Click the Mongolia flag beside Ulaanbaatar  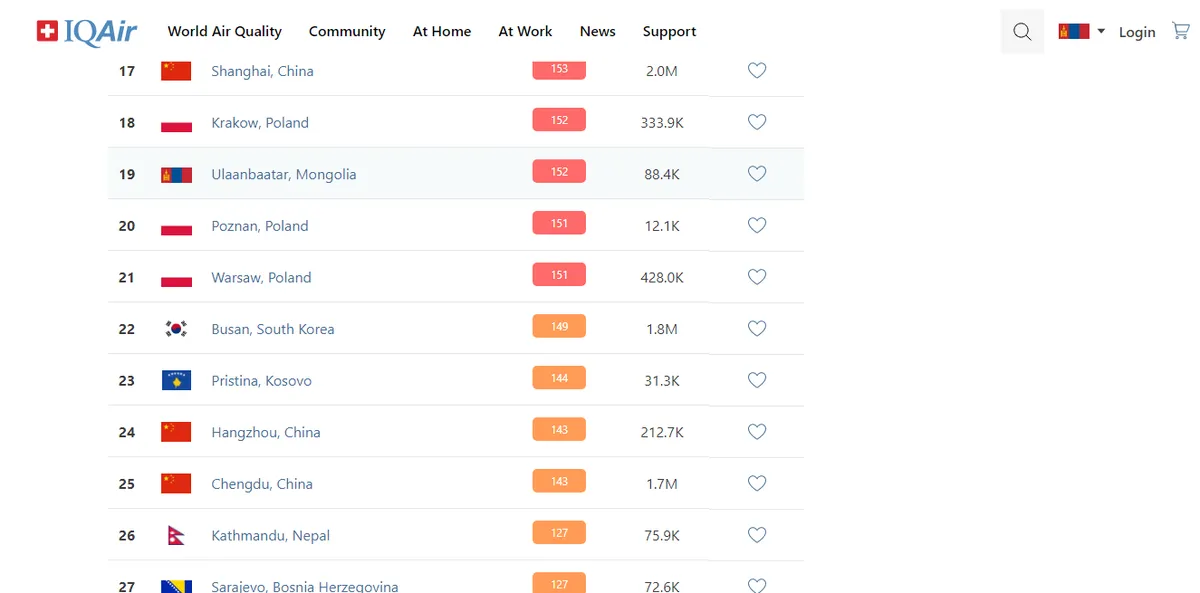coord(176,174)
